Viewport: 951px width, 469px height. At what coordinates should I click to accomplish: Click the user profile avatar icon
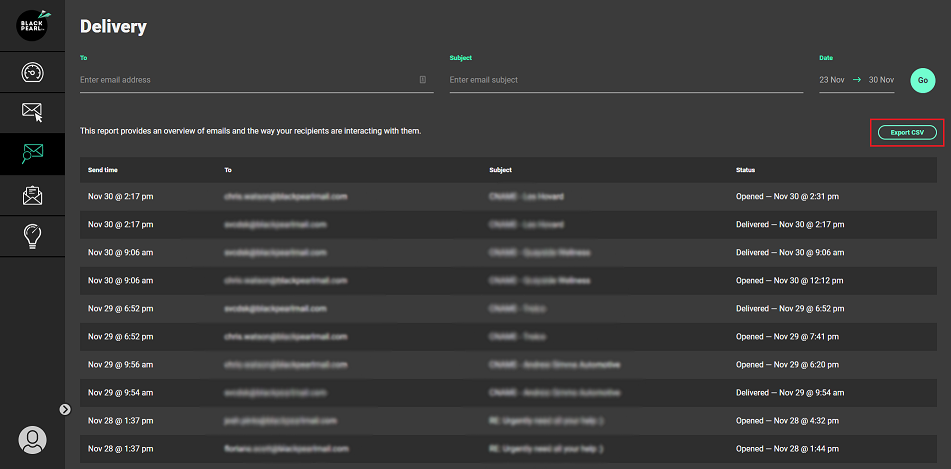[x=32, y=439]
